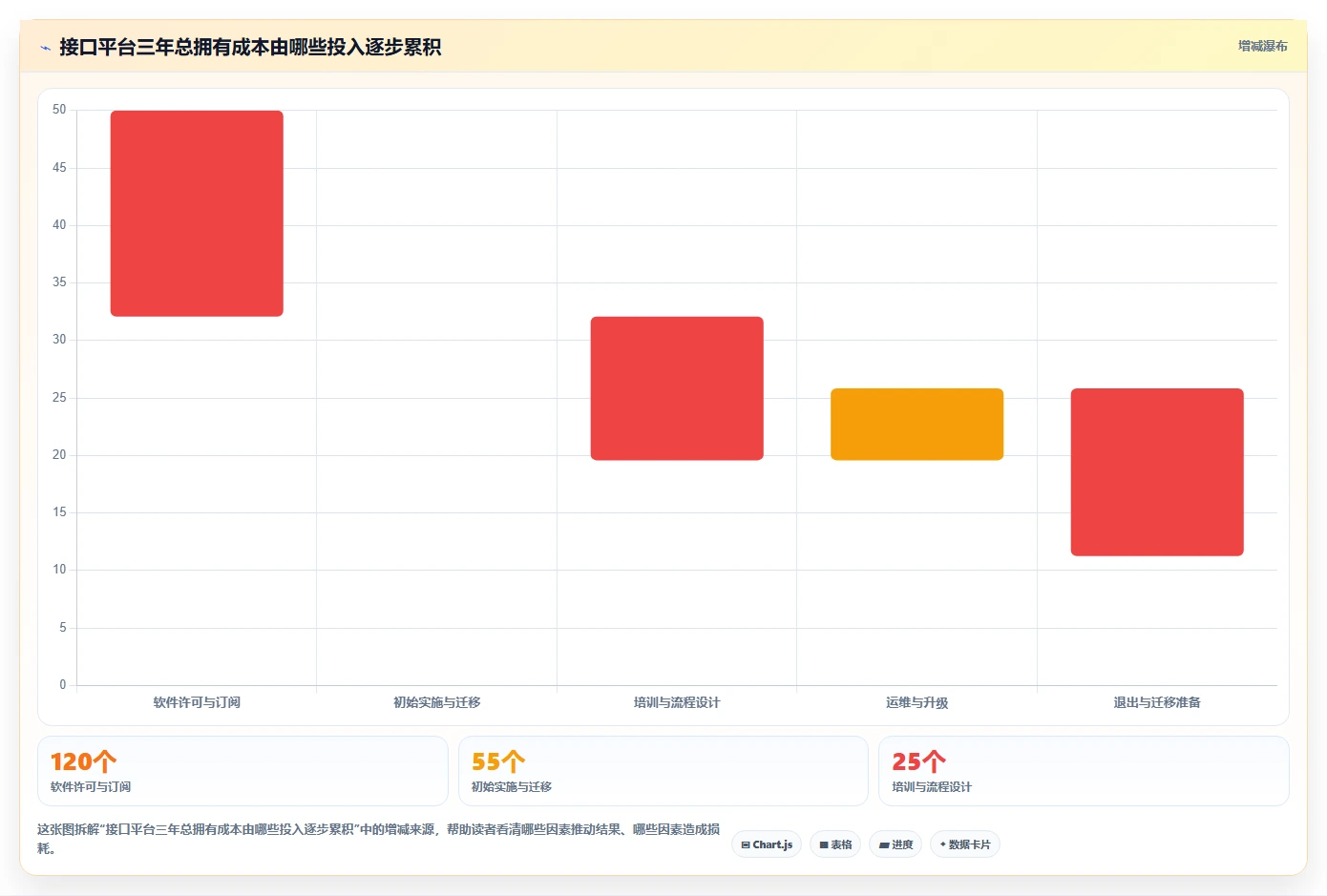Click the x-axis label 运维与升级
This screenshot has height=896, width=1327.
[x=916, y=702]
